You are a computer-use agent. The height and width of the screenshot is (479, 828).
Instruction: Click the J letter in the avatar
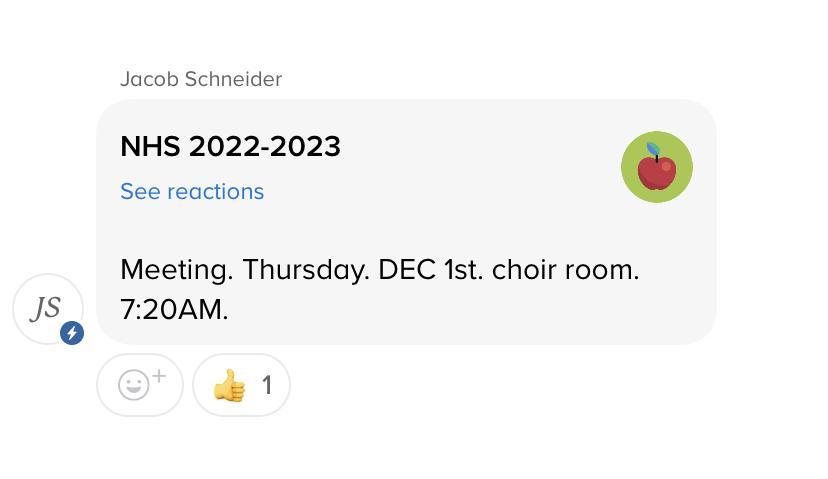click(38, 309)
